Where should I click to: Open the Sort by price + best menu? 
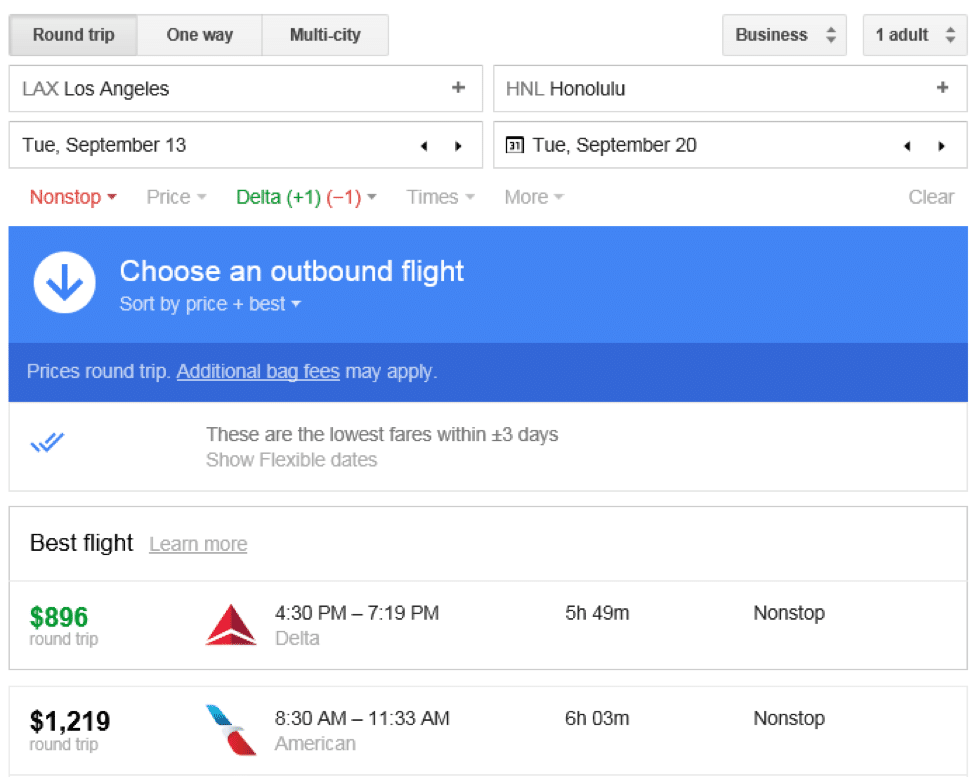(210, 304)
